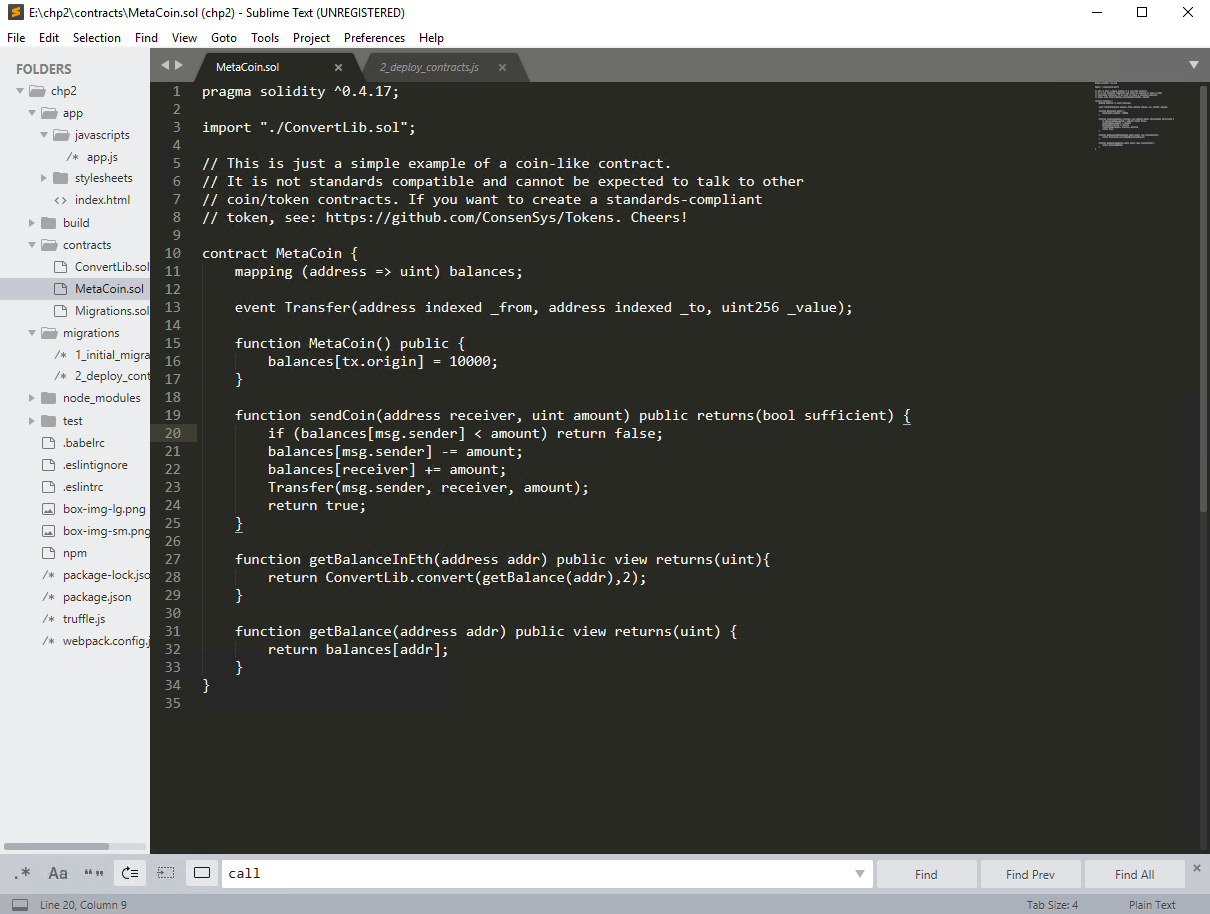Toggle wrap search option
This screenshot has width=1210, height=914.
pos(130,873)
